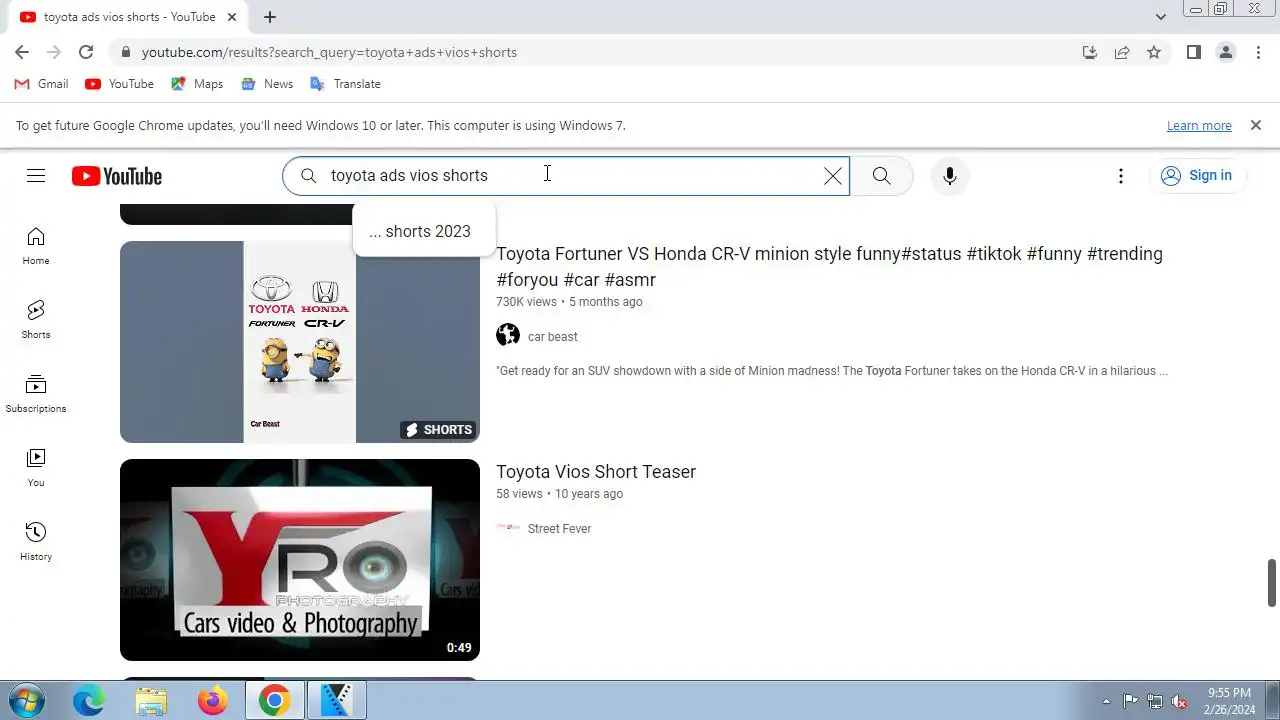This screenshot has width=1280, height=720.
Task: Click Learn more link
Action: click(x=1199, y=125)
